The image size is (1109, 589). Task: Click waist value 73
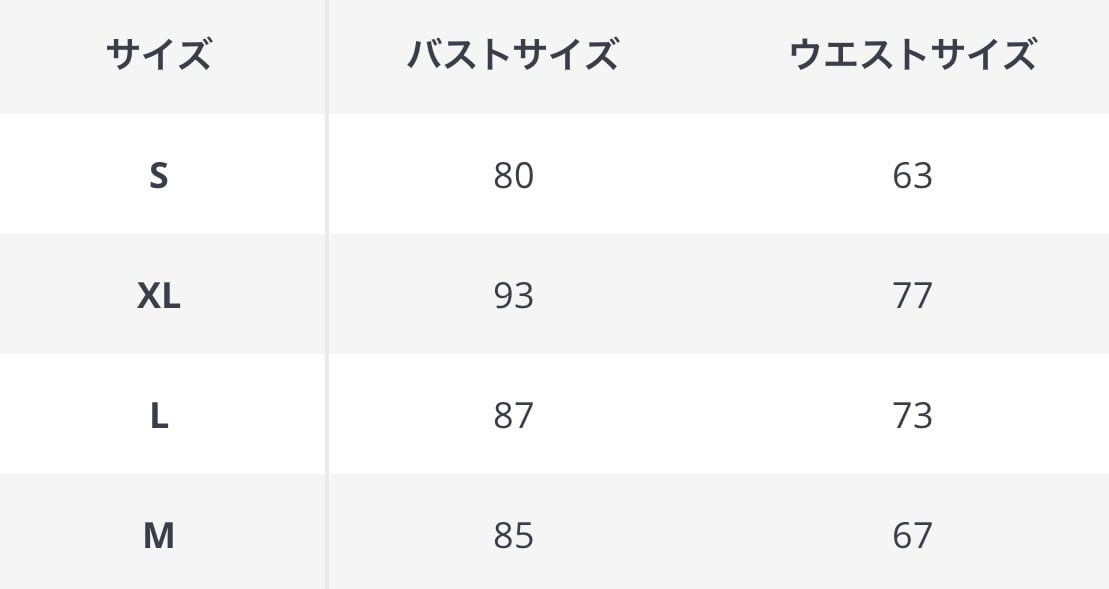click(912, 416)
